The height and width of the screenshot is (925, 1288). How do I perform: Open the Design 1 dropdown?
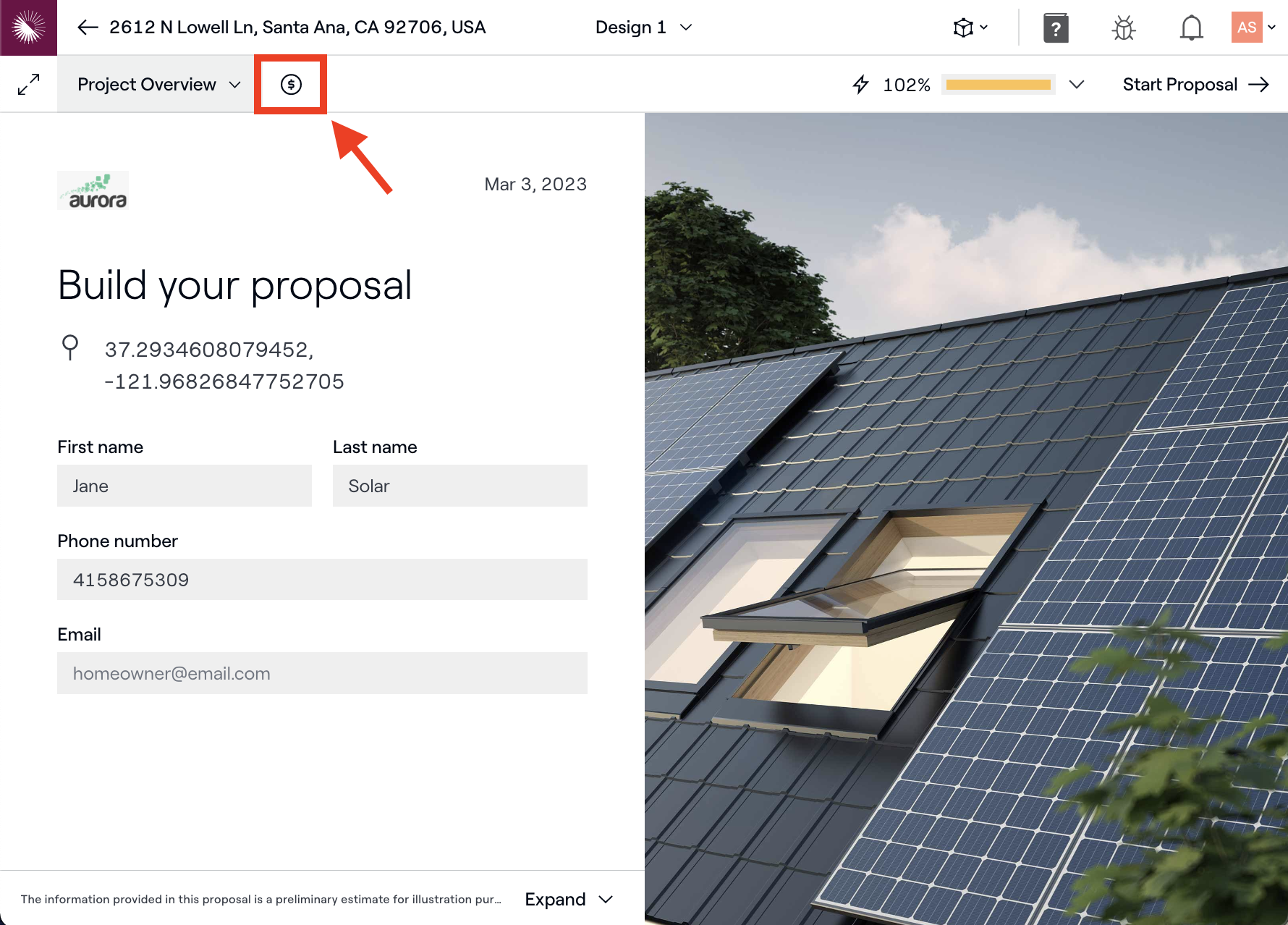click(x=643, y=27)
